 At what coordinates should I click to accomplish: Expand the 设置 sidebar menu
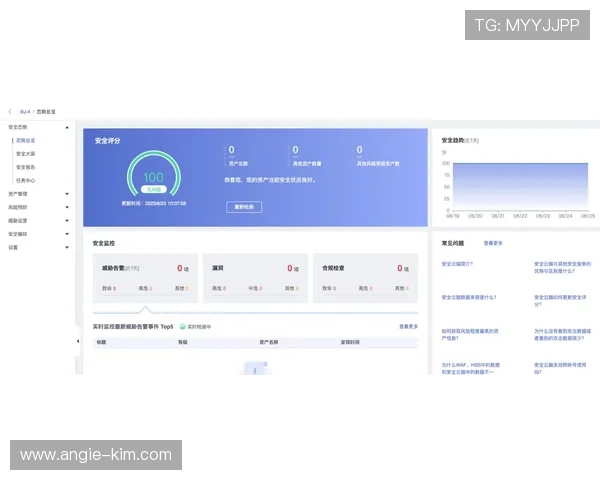67,247
